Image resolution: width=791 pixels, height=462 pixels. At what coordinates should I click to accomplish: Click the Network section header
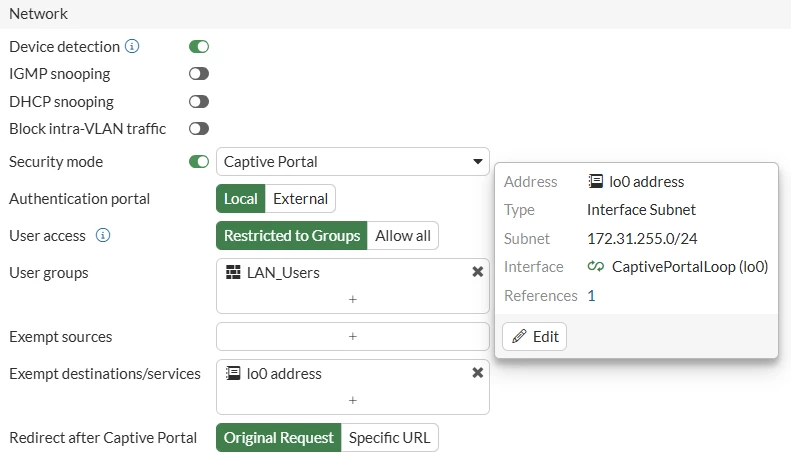(x=38, y=14)
